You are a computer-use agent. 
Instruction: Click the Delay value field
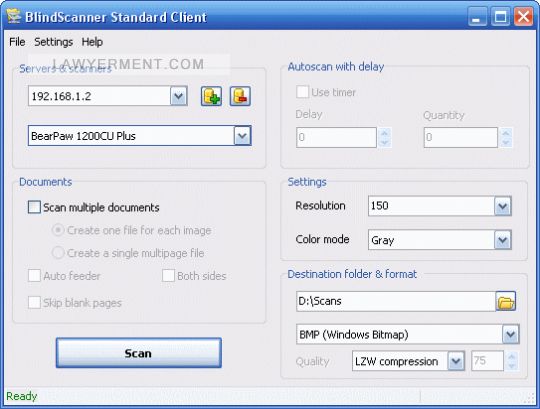point(336,137)
